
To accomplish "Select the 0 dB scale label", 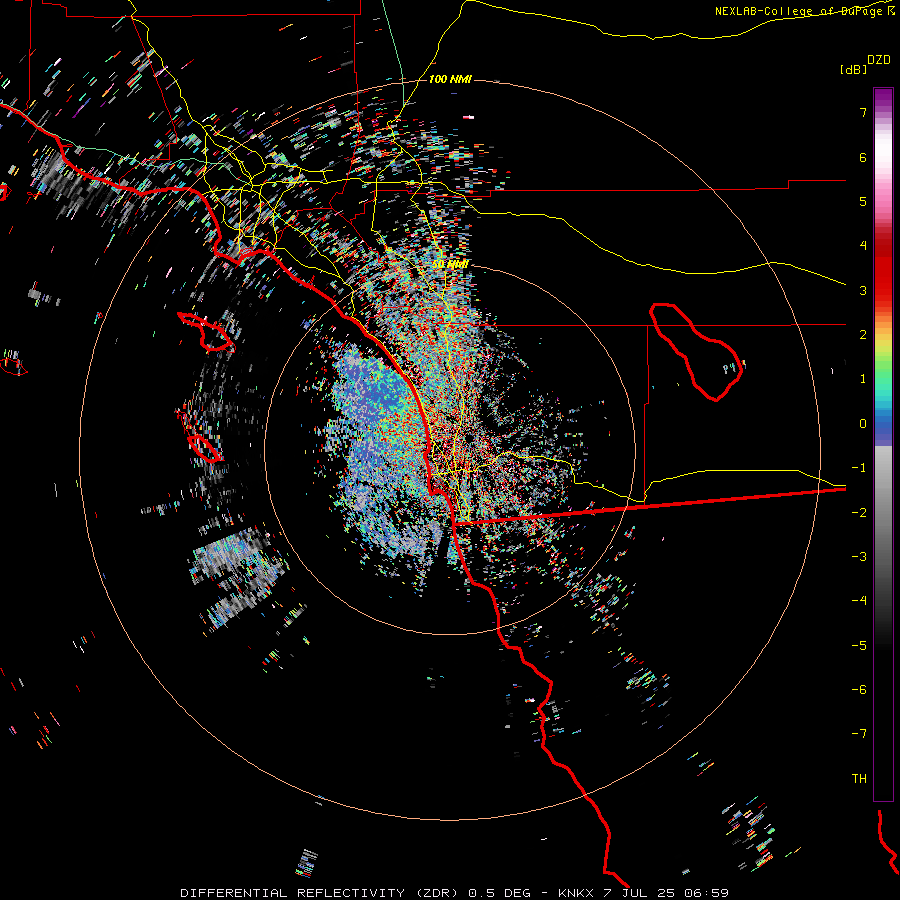I will [863, 424].
